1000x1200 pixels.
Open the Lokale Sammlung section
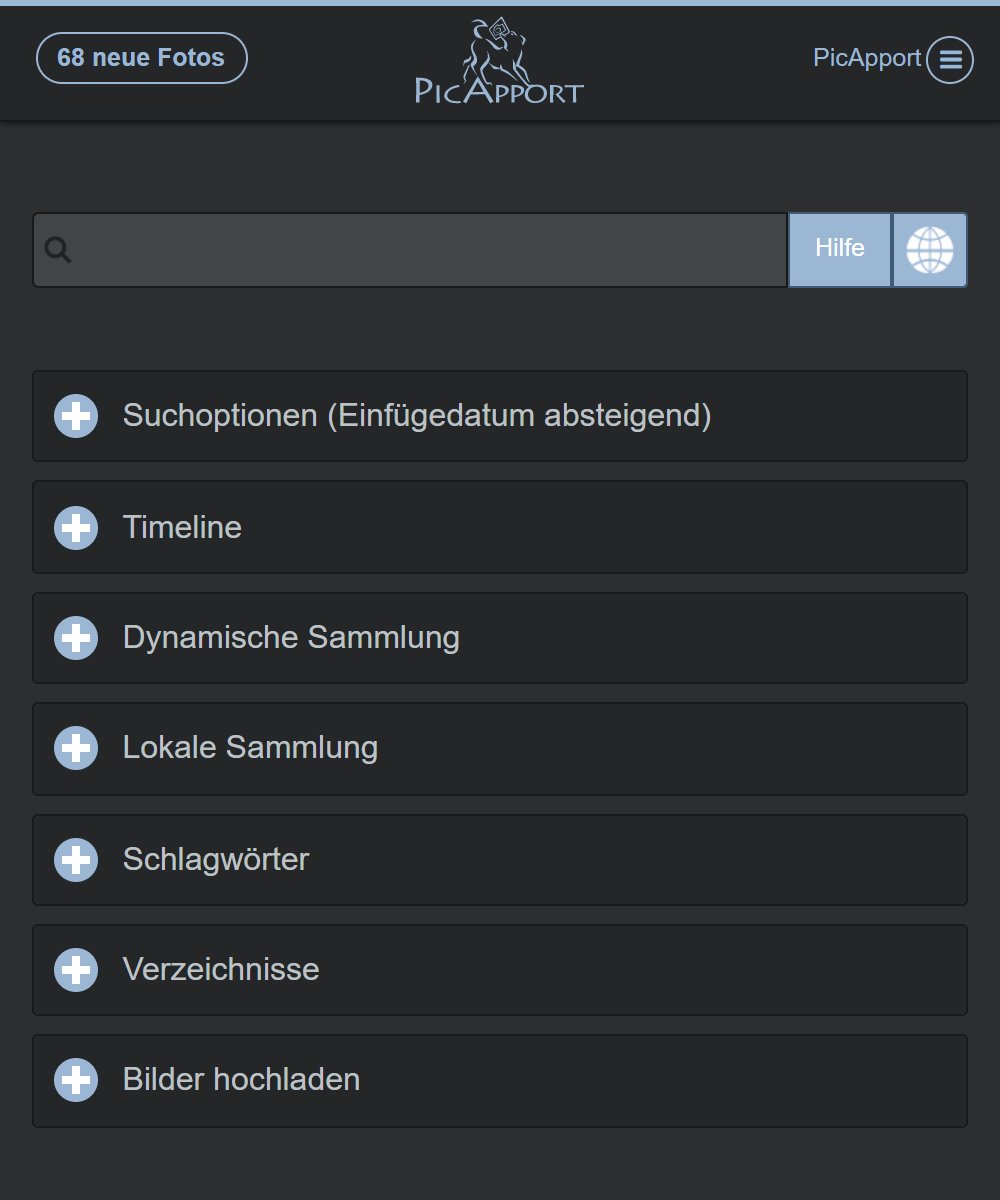(x=250, y=748)
